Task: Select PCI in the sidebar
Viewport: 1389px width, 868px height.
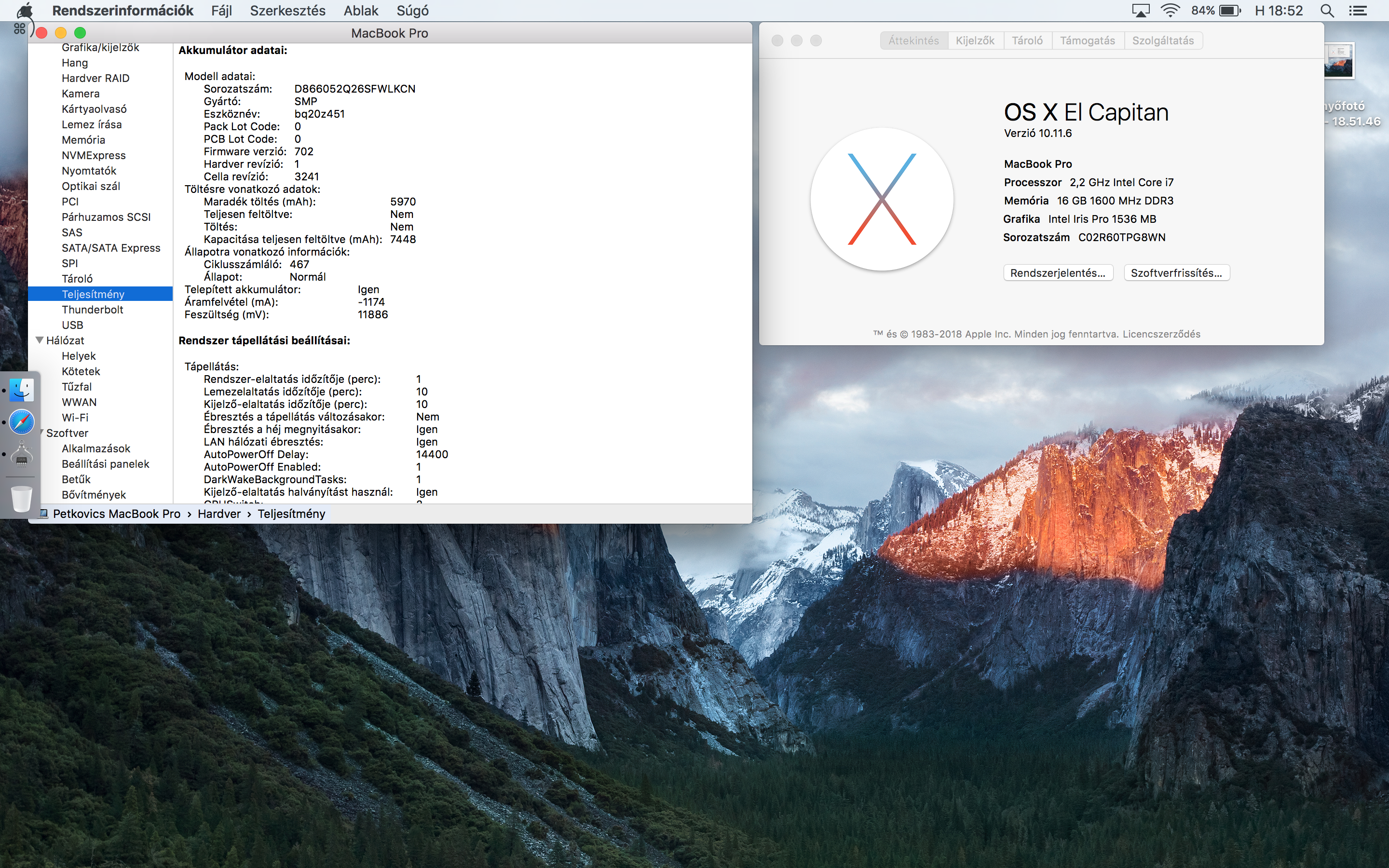Action: [x=100, y=202]
